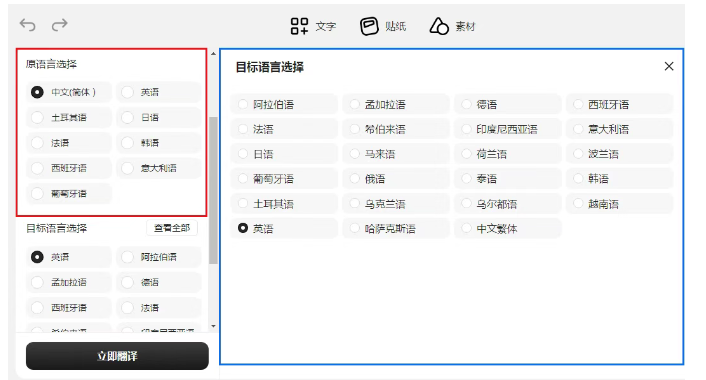Click the left panel scrollbar thumb
706x380 pixels.
[x=213, y=190]
